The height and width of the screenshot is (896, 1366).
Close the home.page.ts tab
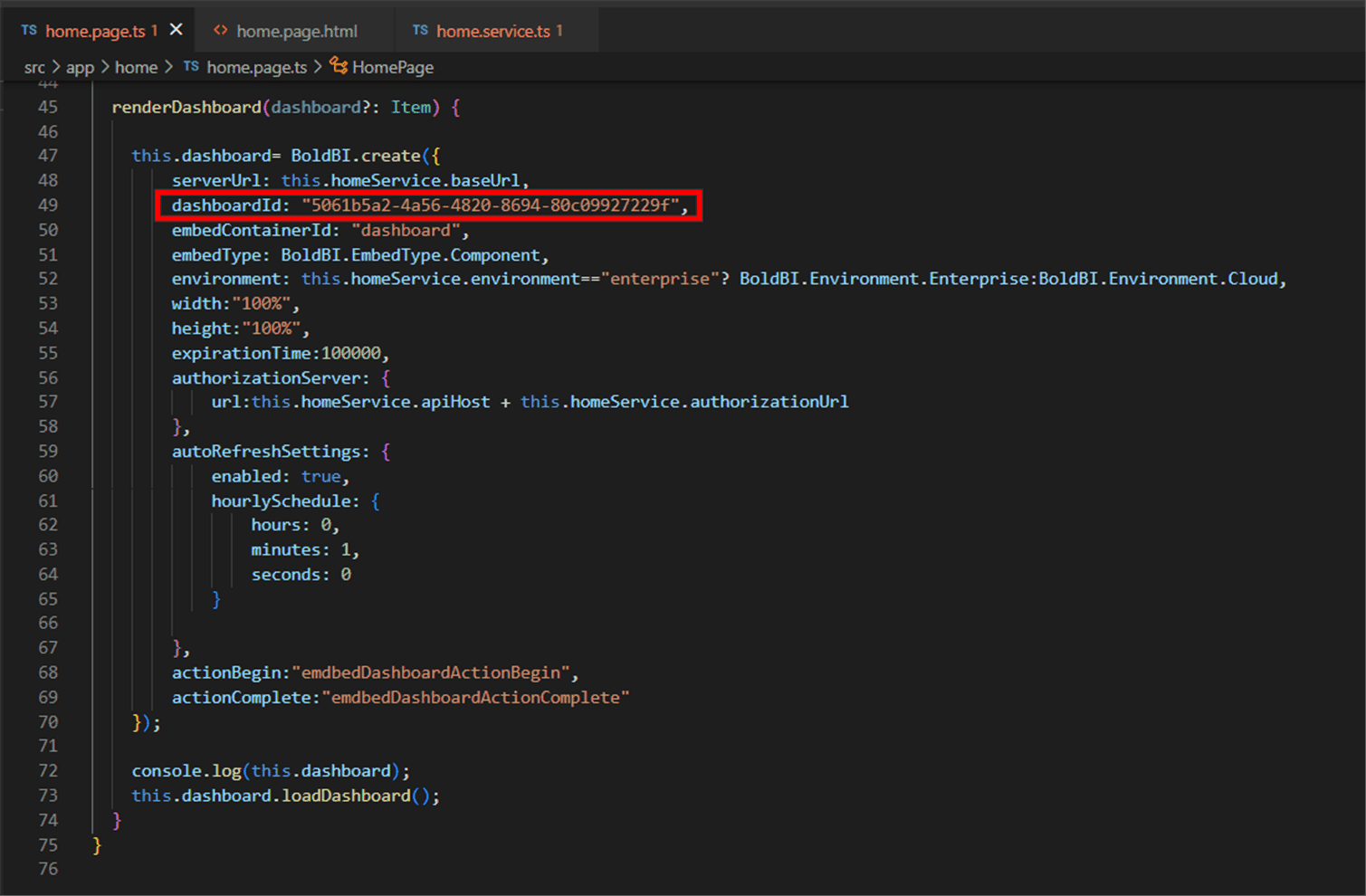(177, 30)
